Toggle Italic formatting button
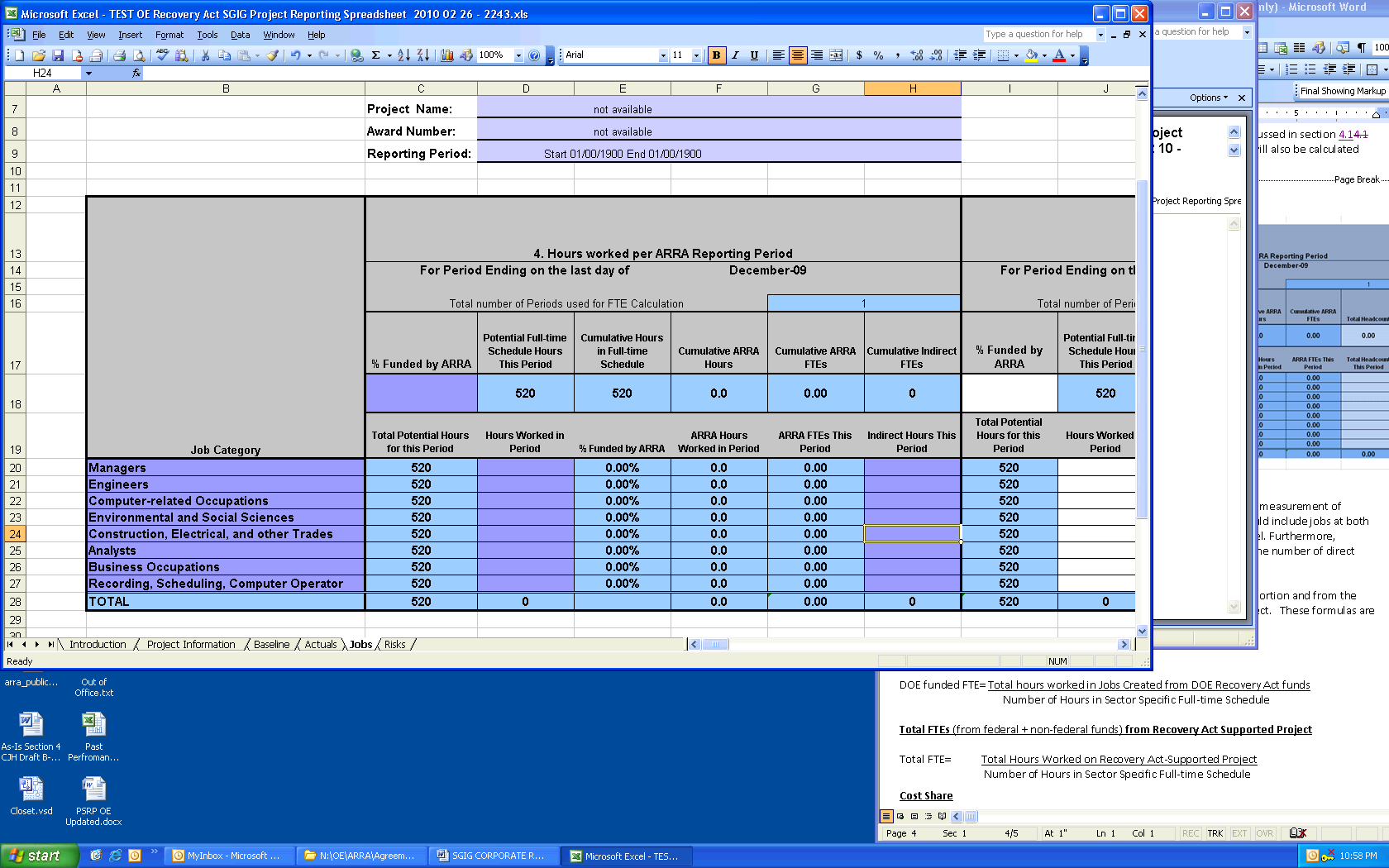The width and height of the screenshot is (1389, 868). coord(735,55)
